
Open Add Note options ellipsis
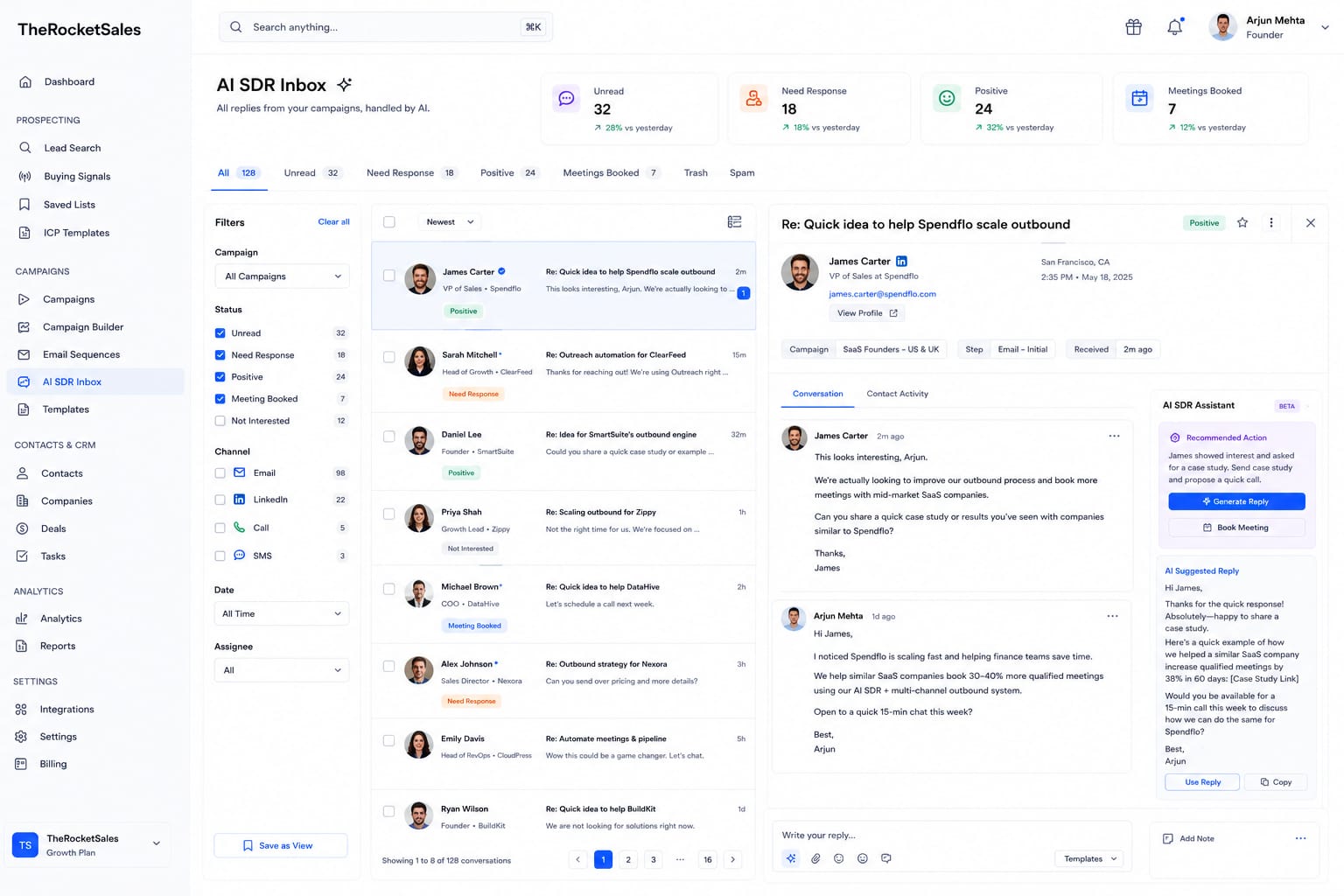1300,838
